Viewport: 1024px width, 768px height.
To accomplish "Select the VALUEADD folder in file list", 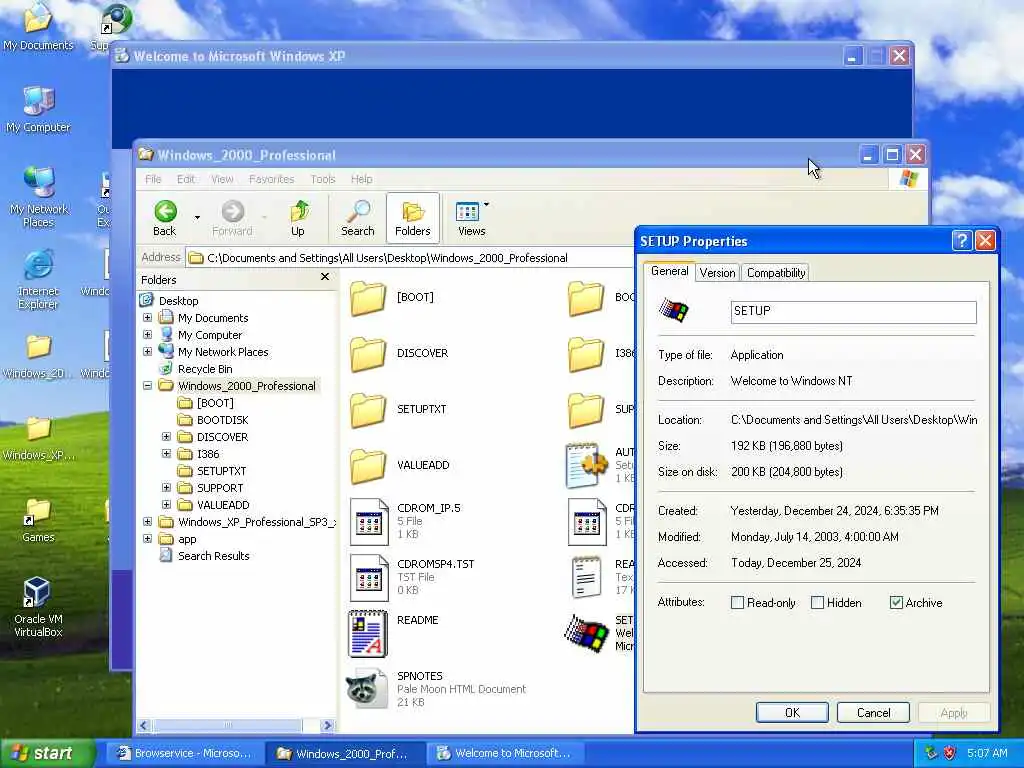I will tap(400, 466).
